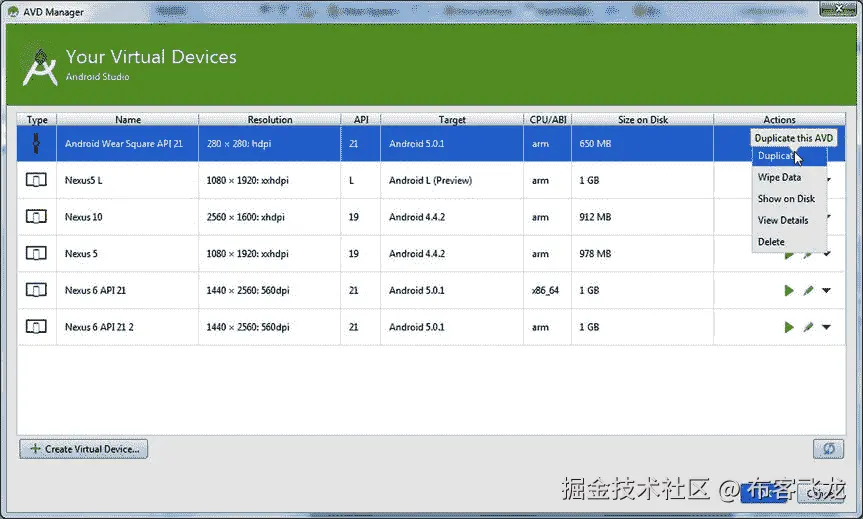Open actions dropdown for Nexus 6 API 21 2
Viewport: 863px width, 519px height.
(x=826, y=327)
